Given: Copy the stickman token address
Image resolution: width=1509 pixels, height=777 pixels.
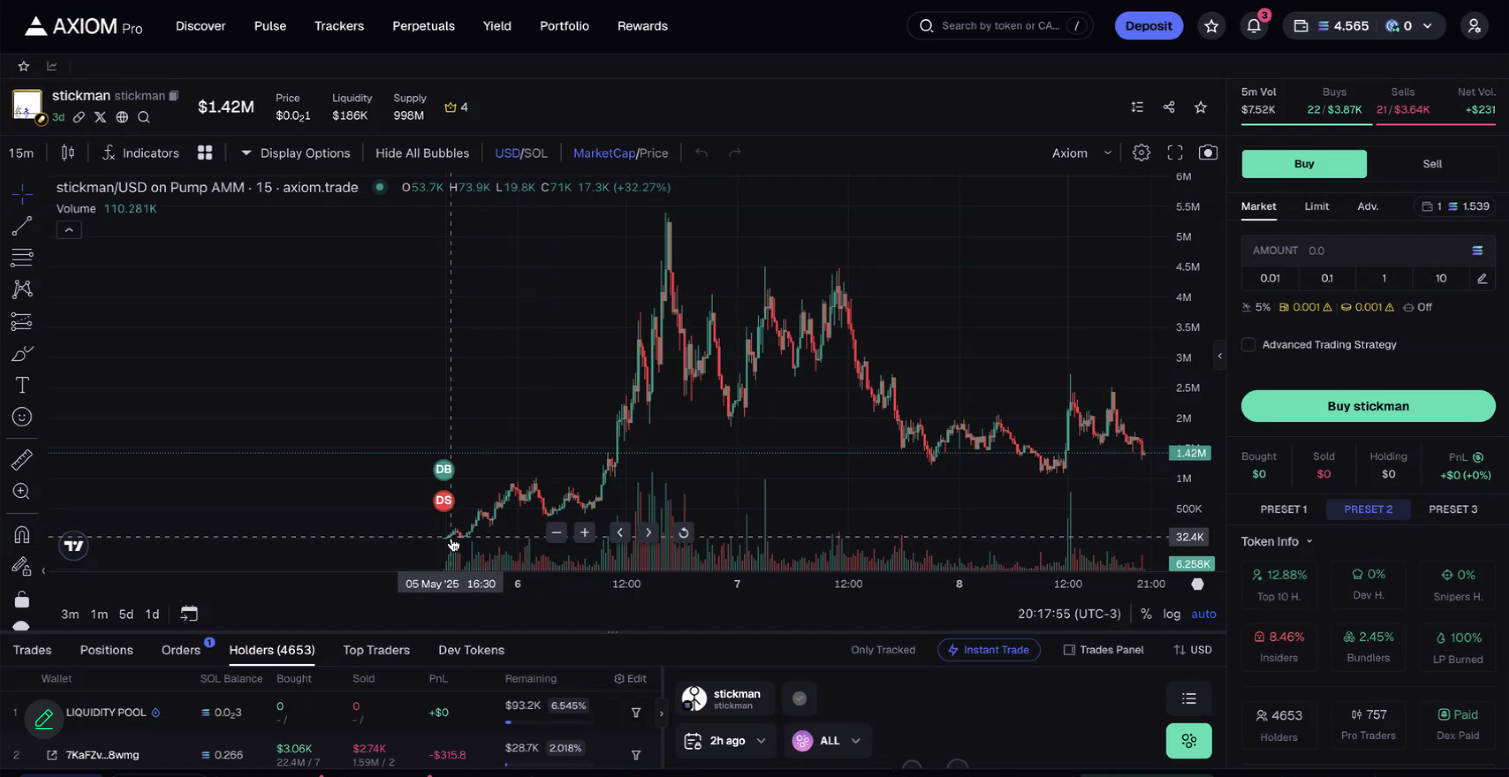Looking at the screenshot, I should (173, 96).
